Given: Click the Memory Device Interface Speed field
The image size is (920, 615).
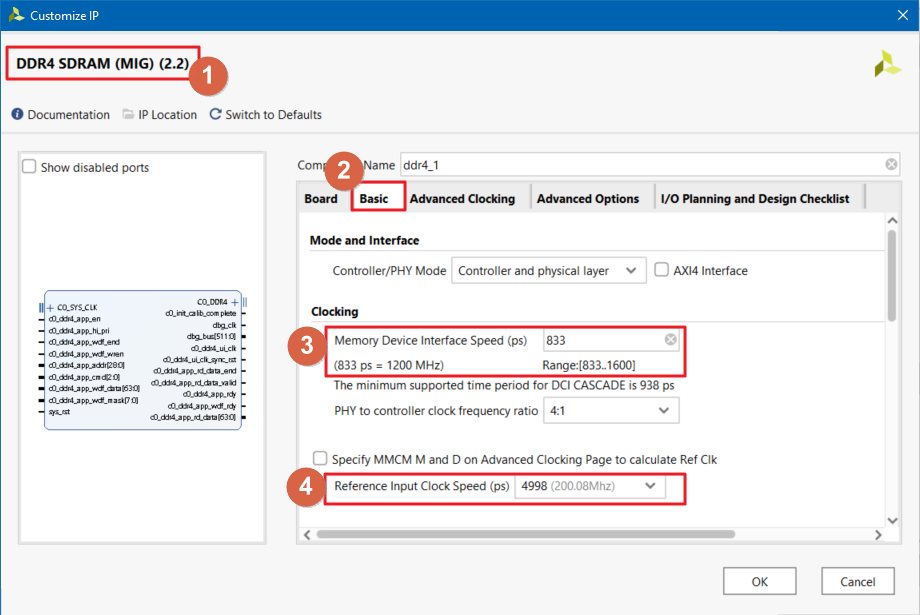Looking at the screenshot, I should 611,340.
